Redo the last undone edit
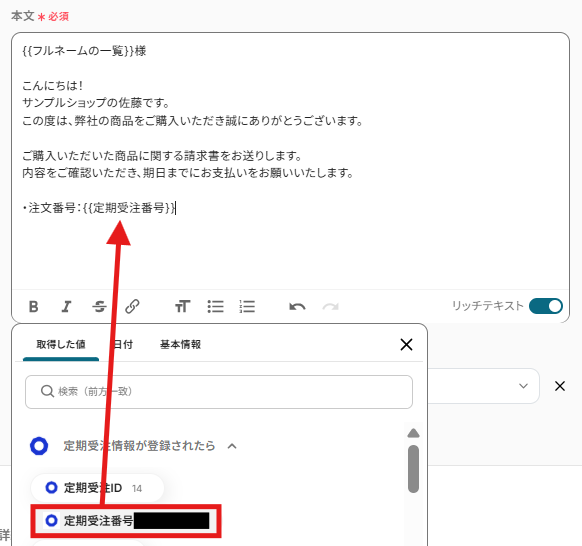Image resolution: width=582 pixels, height=546 pixels. click(330, 307)
